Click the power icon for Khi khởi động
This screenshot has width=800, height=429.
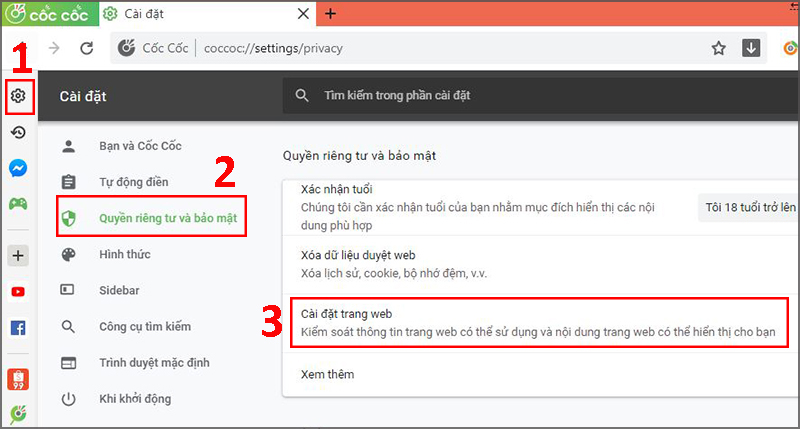[68, 399]
